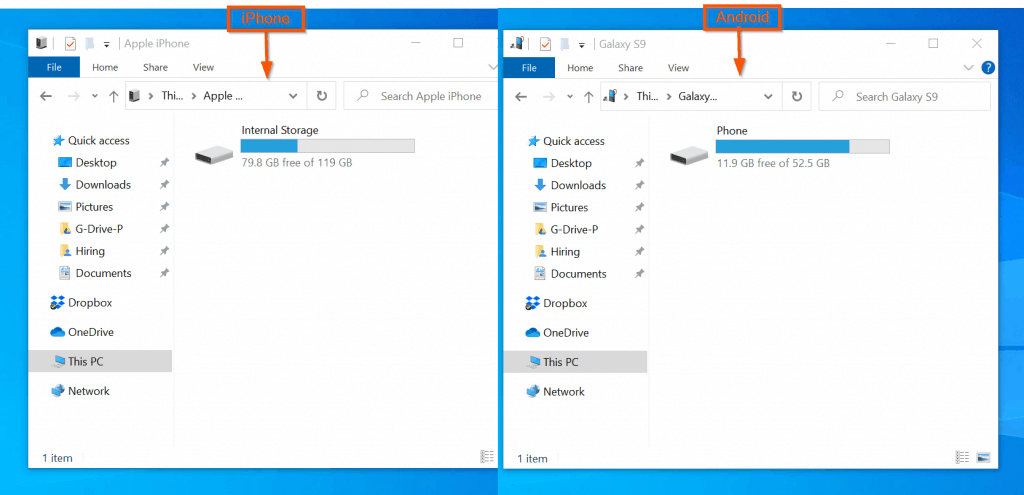Open File tab in Apple iPhone window
The image size is (1024, 495).
point(54,67)
